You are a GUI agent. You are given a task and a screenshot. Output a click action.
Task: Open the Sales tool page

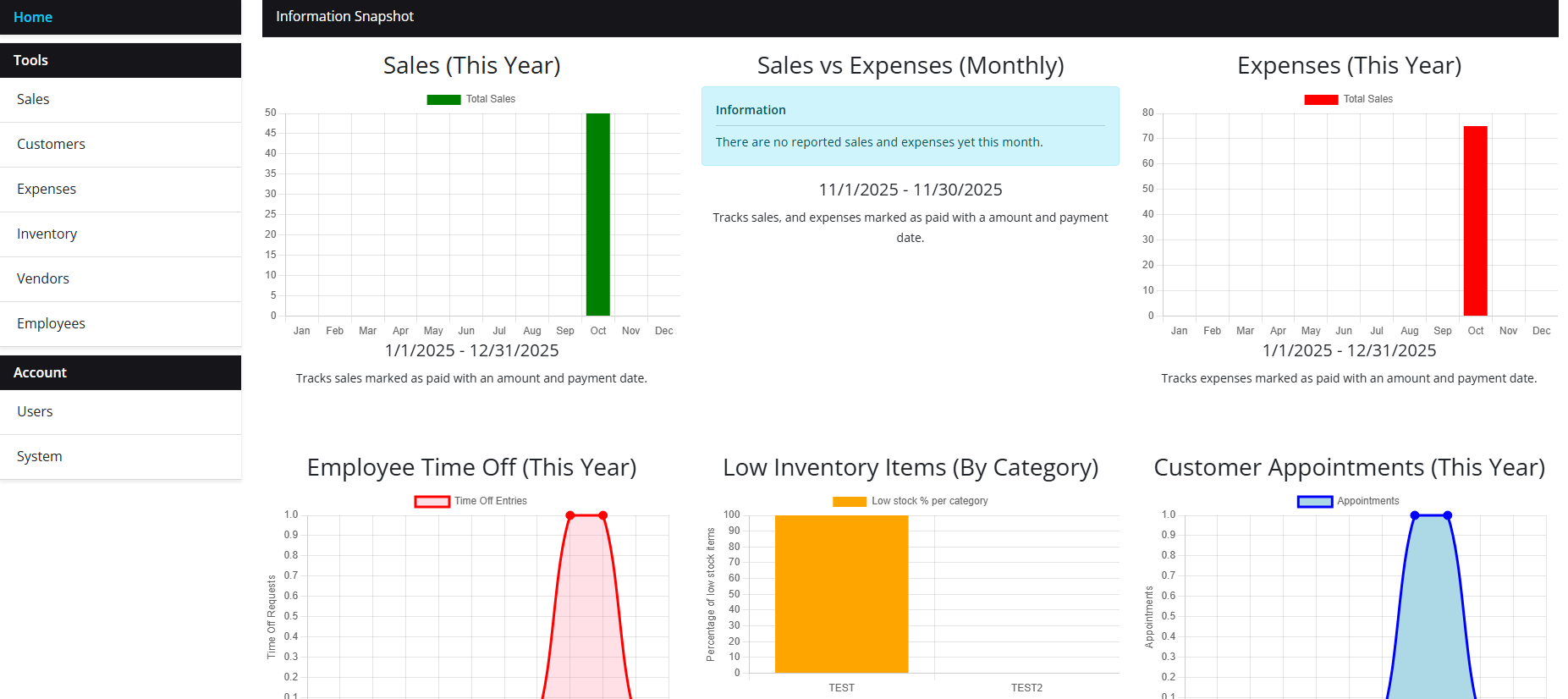point(33,99)
